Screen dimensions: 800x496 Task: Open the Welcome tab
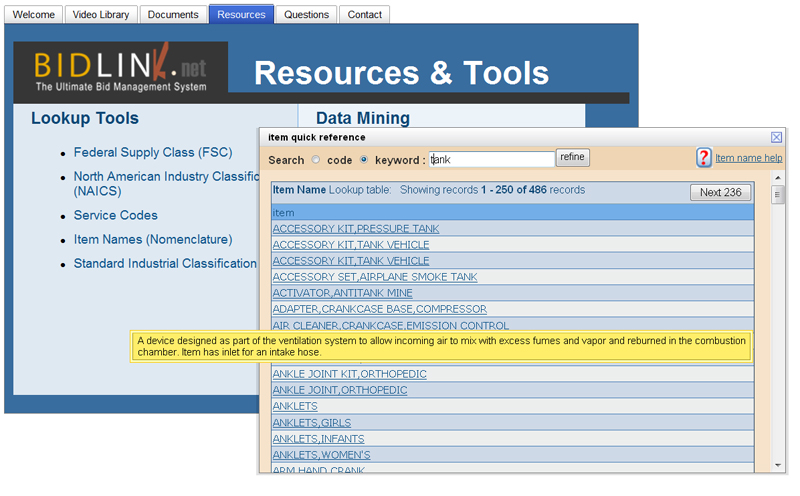[x=34, y=14]
